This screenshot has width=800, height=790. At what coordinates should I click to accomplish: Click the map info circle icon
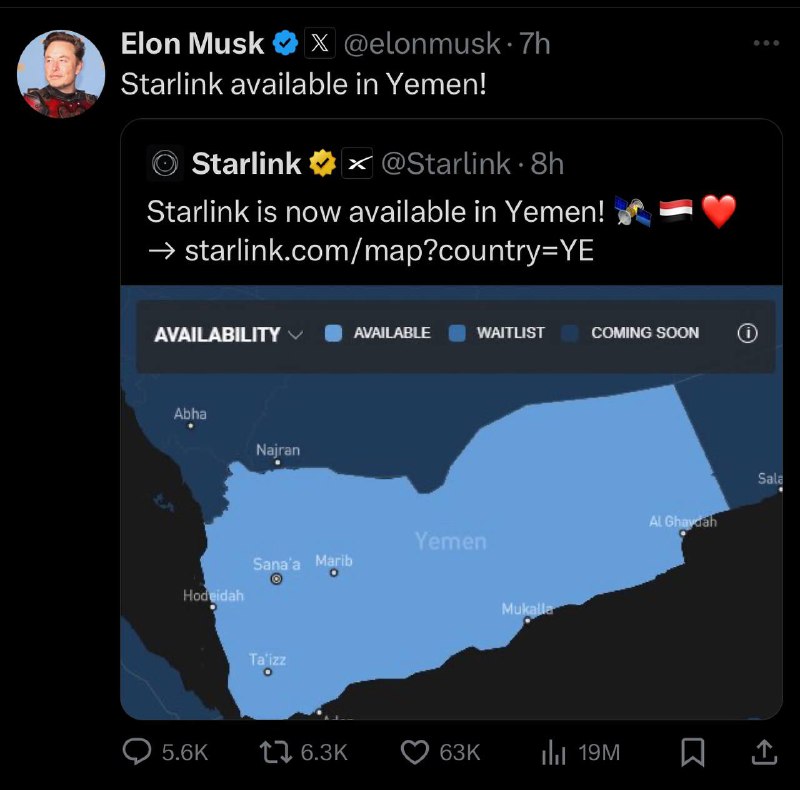[747, 333]
